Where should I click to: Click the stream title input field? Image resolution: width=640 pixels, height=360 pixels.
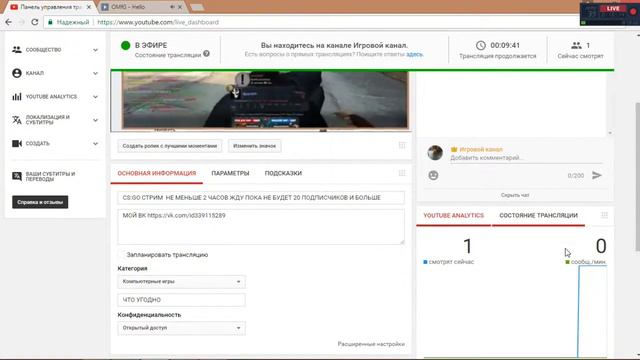tap(261, 198)
